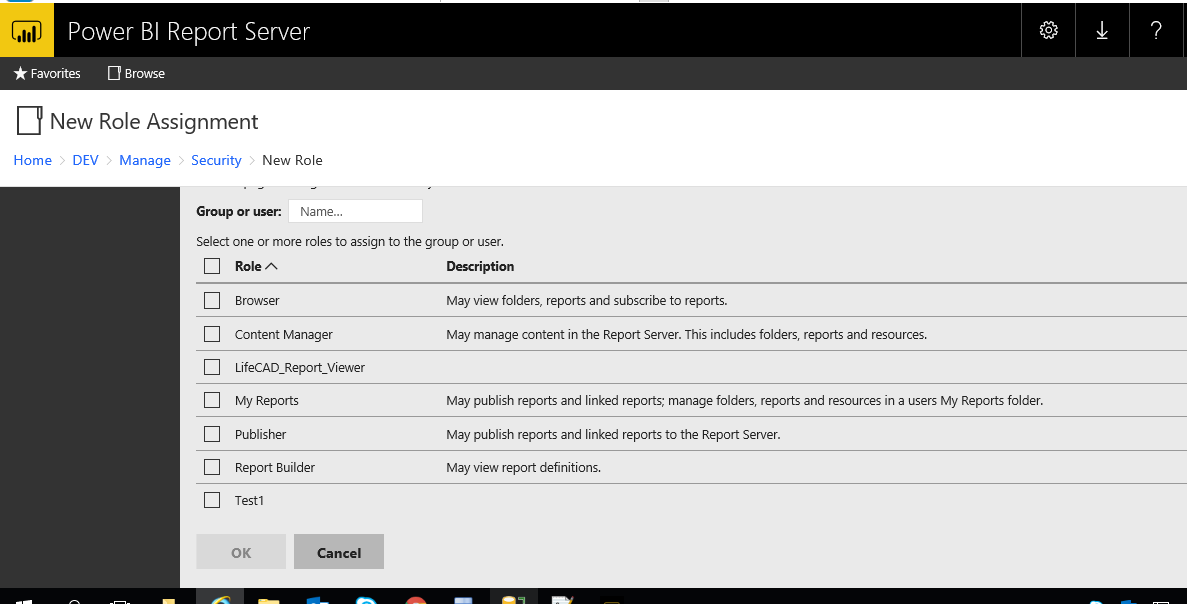Click the 'Group or user:' label
Screen dimensions: 1187x604
(x=238, y=211)
